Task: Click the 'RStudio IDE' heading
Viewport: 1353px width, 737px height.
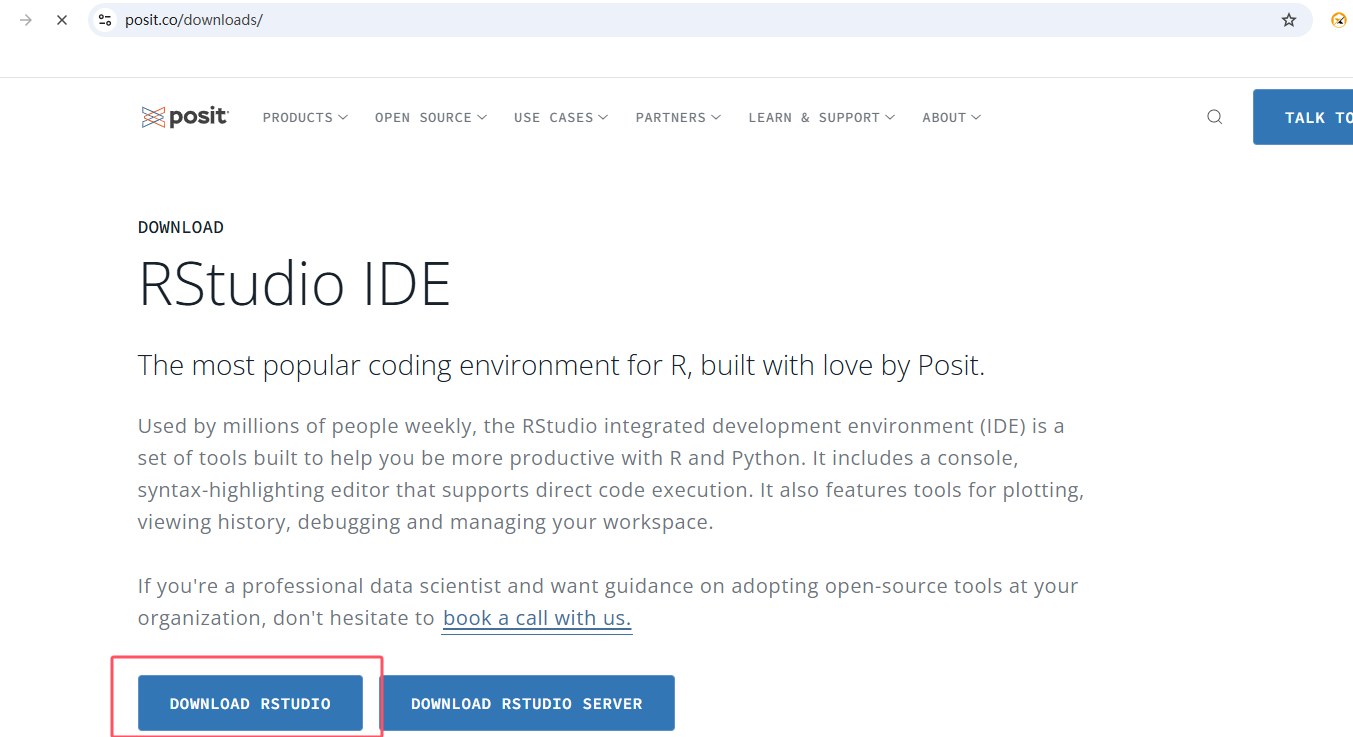Action: (x=295, y=284)
